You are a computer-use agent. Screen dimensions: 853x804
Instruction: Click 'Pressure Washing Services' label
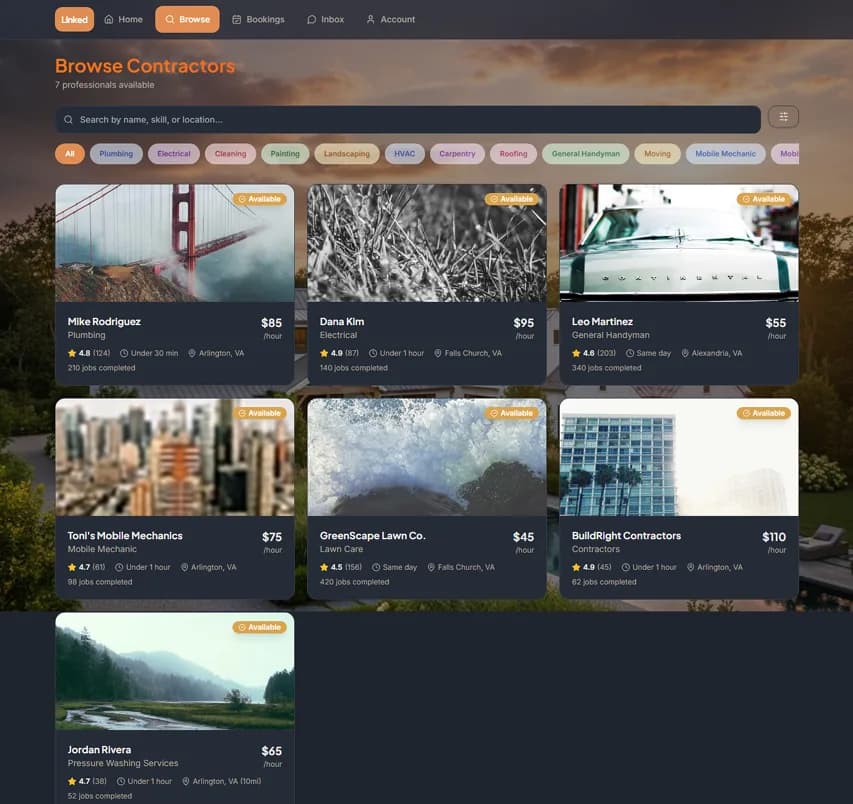coord(123,763)
